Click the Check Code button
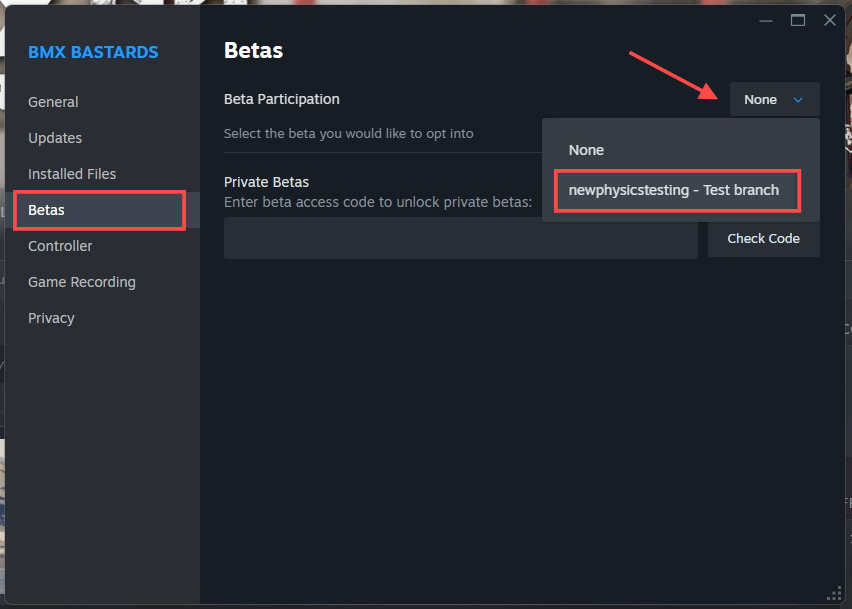This screenshot has width=852, height=609. (763, 238)
